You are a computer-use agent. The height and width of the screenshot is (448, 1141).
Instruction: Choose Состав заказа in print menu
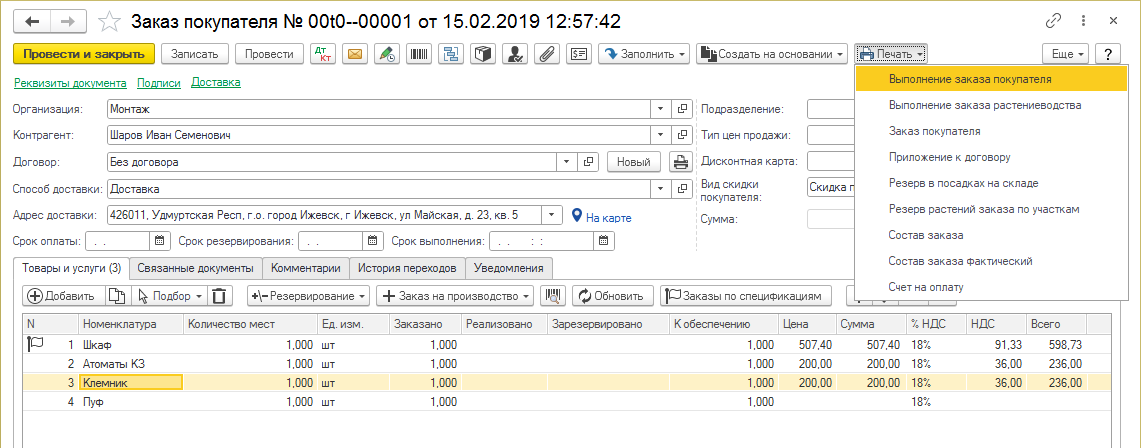[x=925, y=235]
